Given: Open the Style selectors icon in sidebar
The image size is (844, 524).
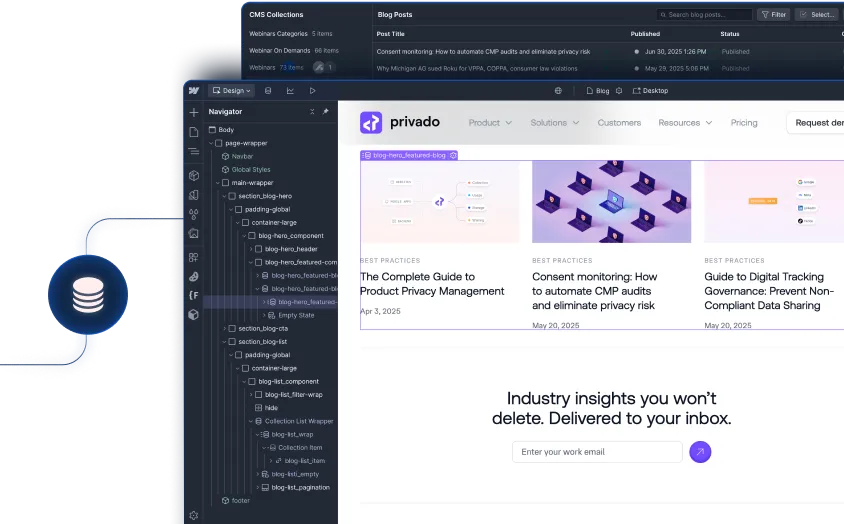Looking at the screenshot, I should coord(194,195).
